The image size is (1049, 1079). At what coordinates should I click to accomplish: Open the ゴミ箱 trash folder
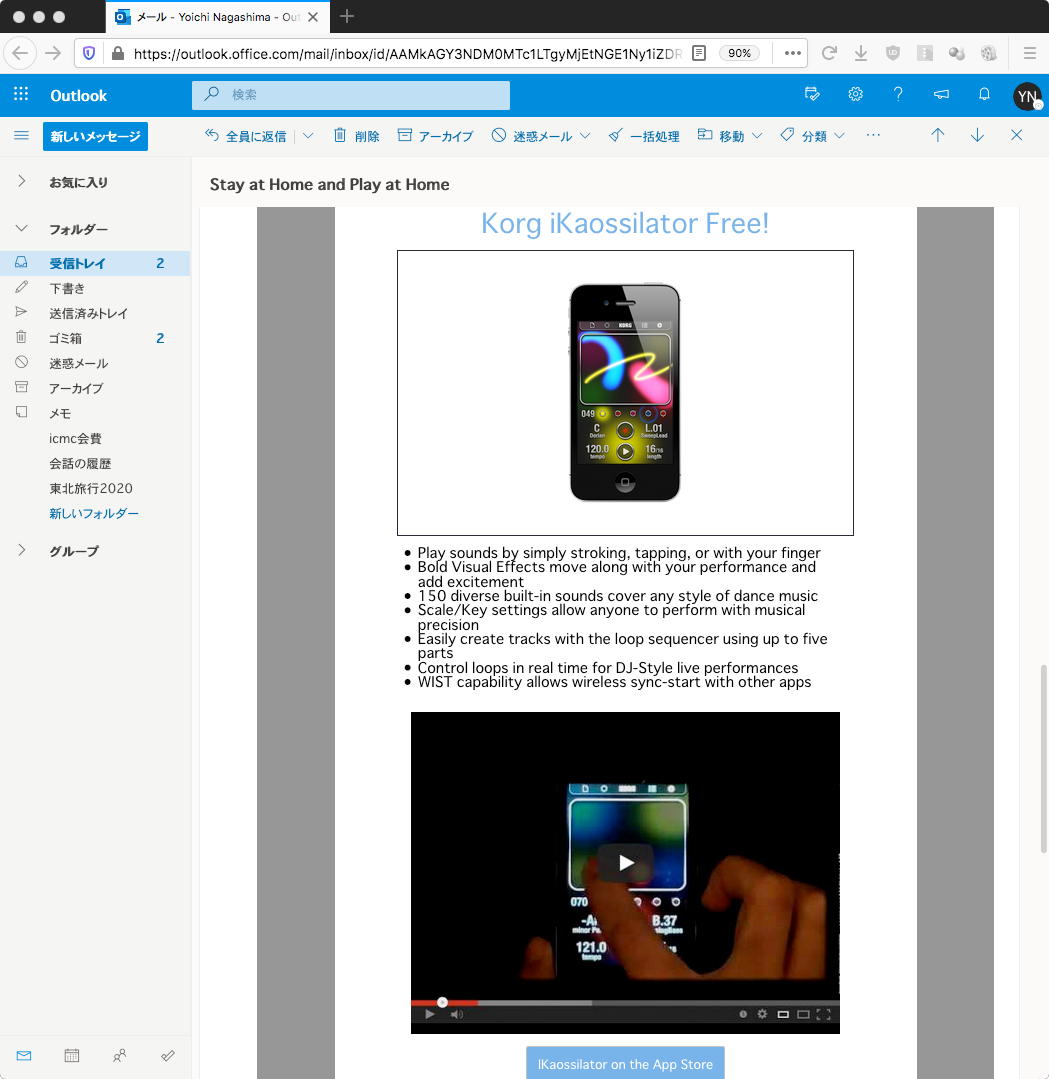(x=95, y=338)
